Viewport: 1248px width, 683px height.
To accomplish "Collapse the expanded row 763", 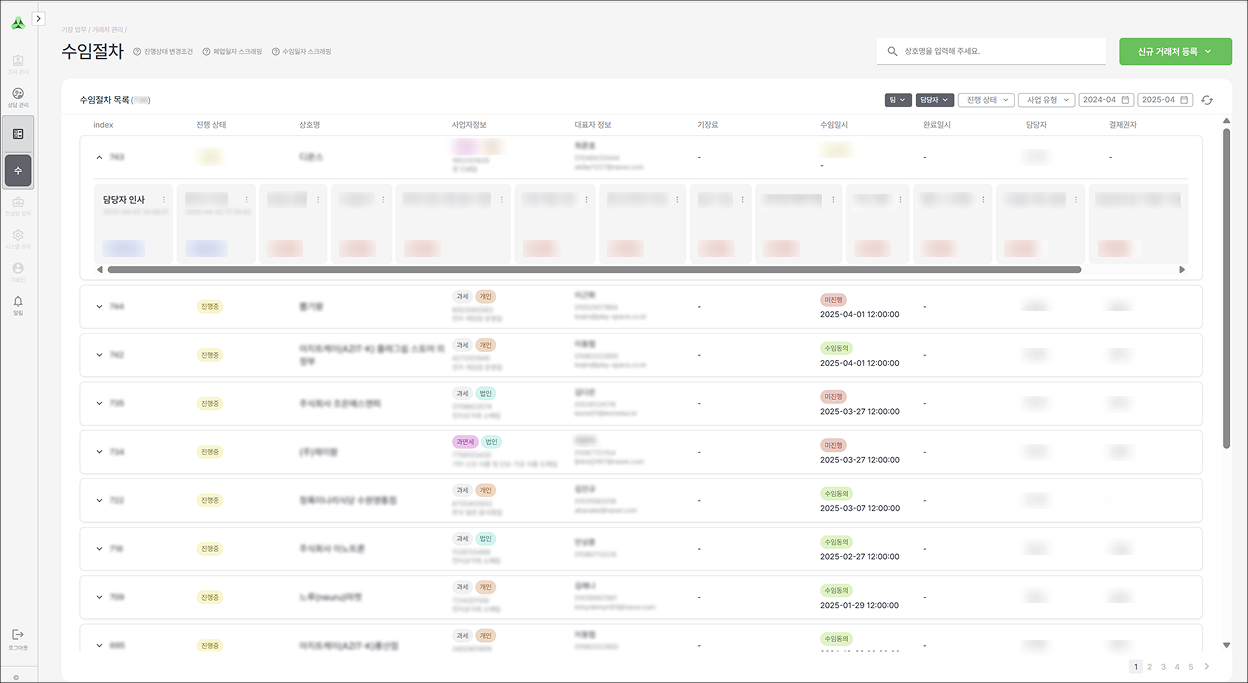I will [99, 157].
